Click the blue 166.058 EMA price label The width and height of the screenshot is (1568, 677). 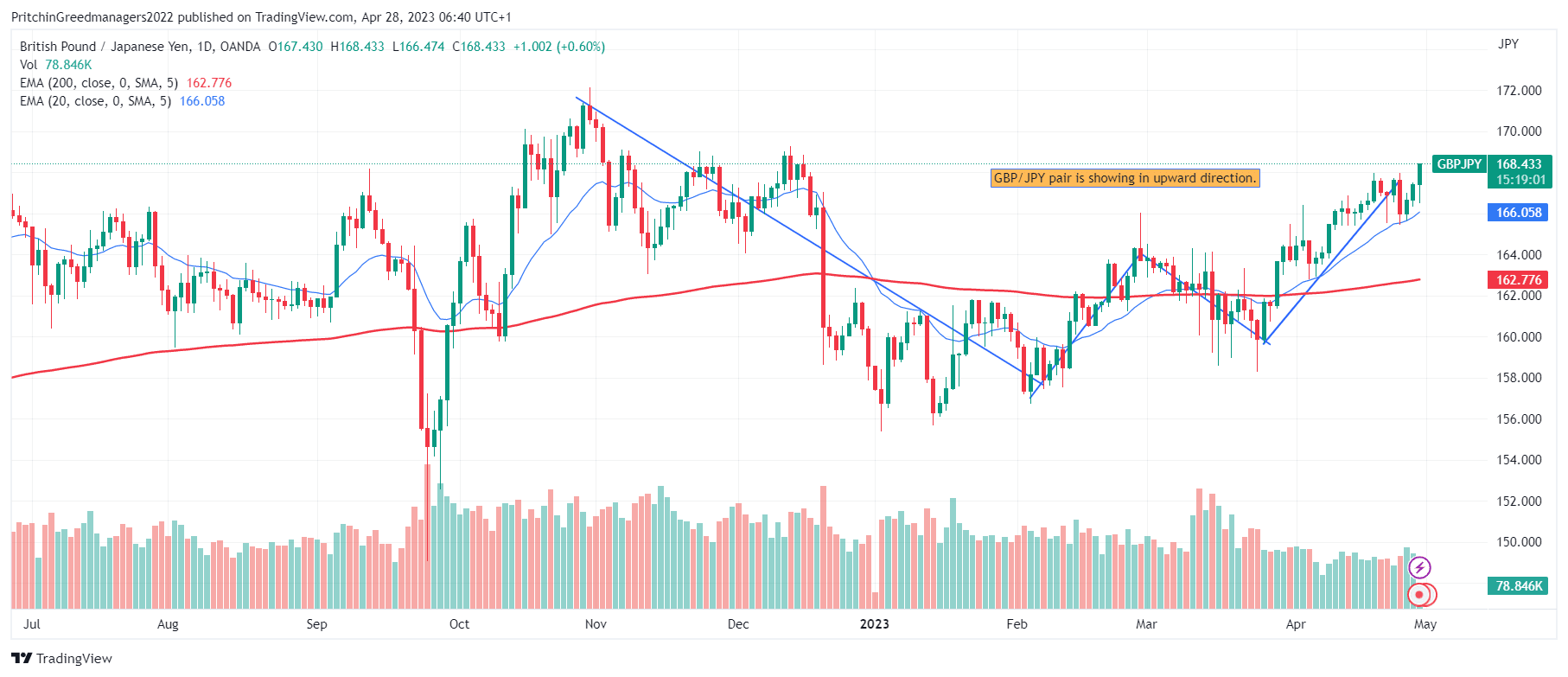point(1520,213)
